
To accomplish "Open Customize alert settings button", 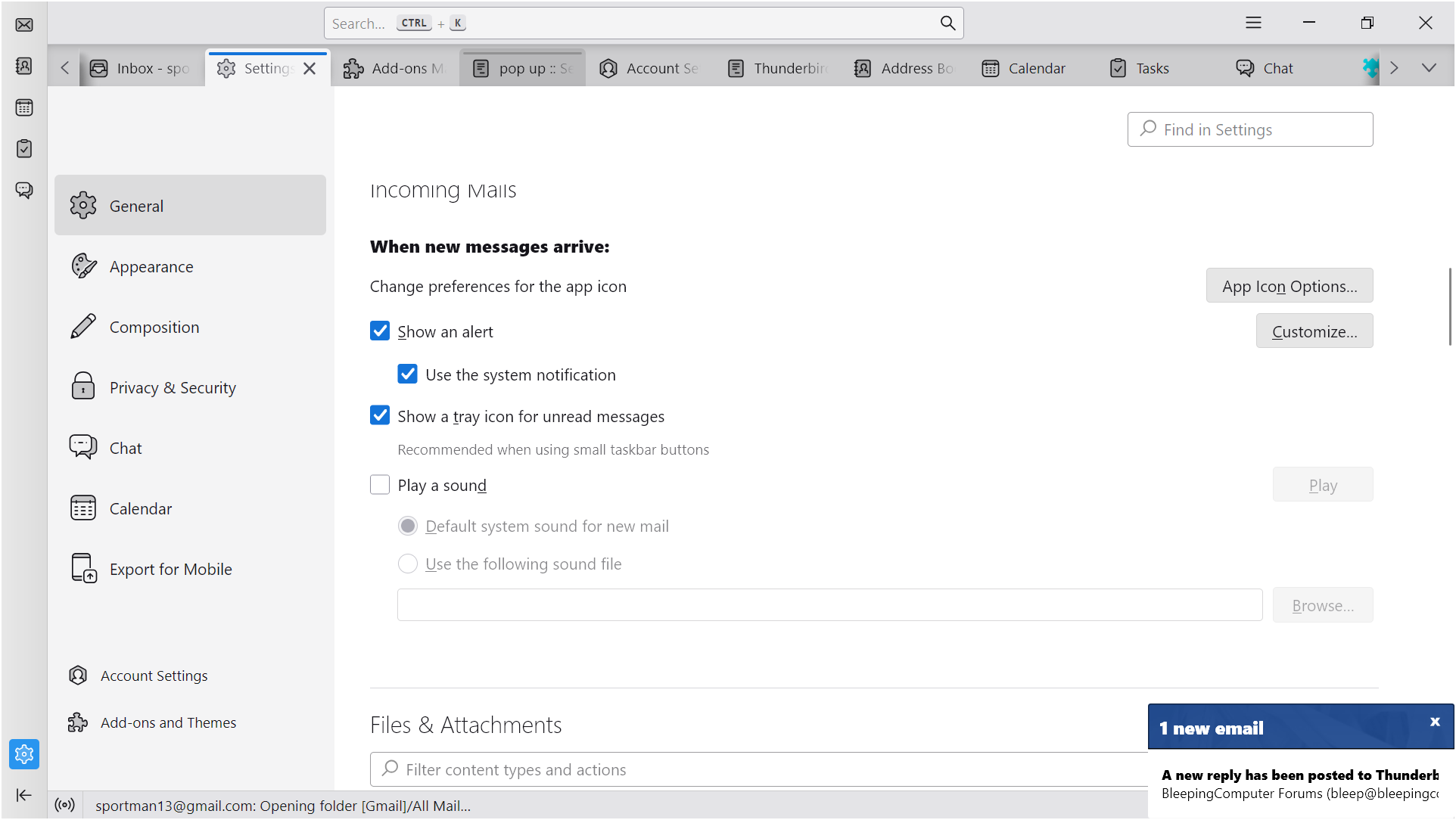I will coord(1314,331).
